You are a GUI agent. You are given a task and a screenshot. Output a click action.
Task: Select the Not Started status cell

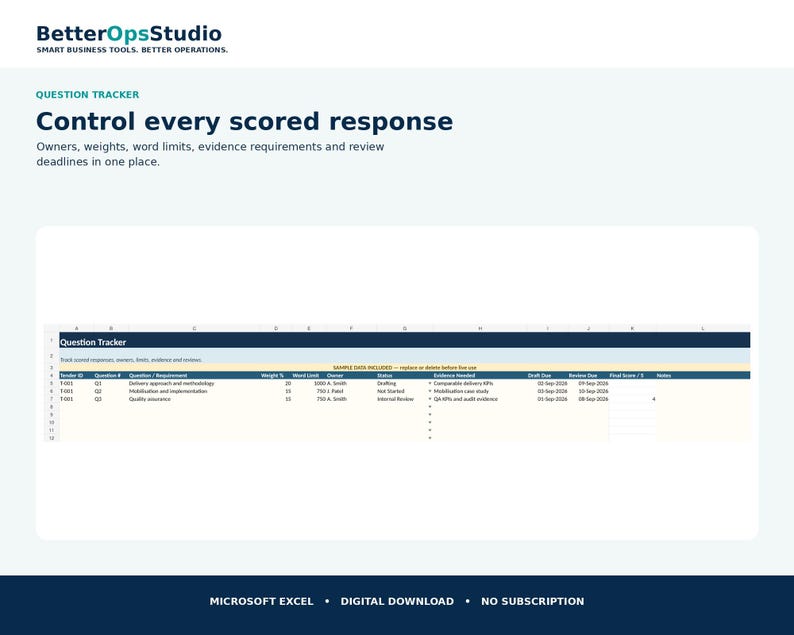[403, 391]
